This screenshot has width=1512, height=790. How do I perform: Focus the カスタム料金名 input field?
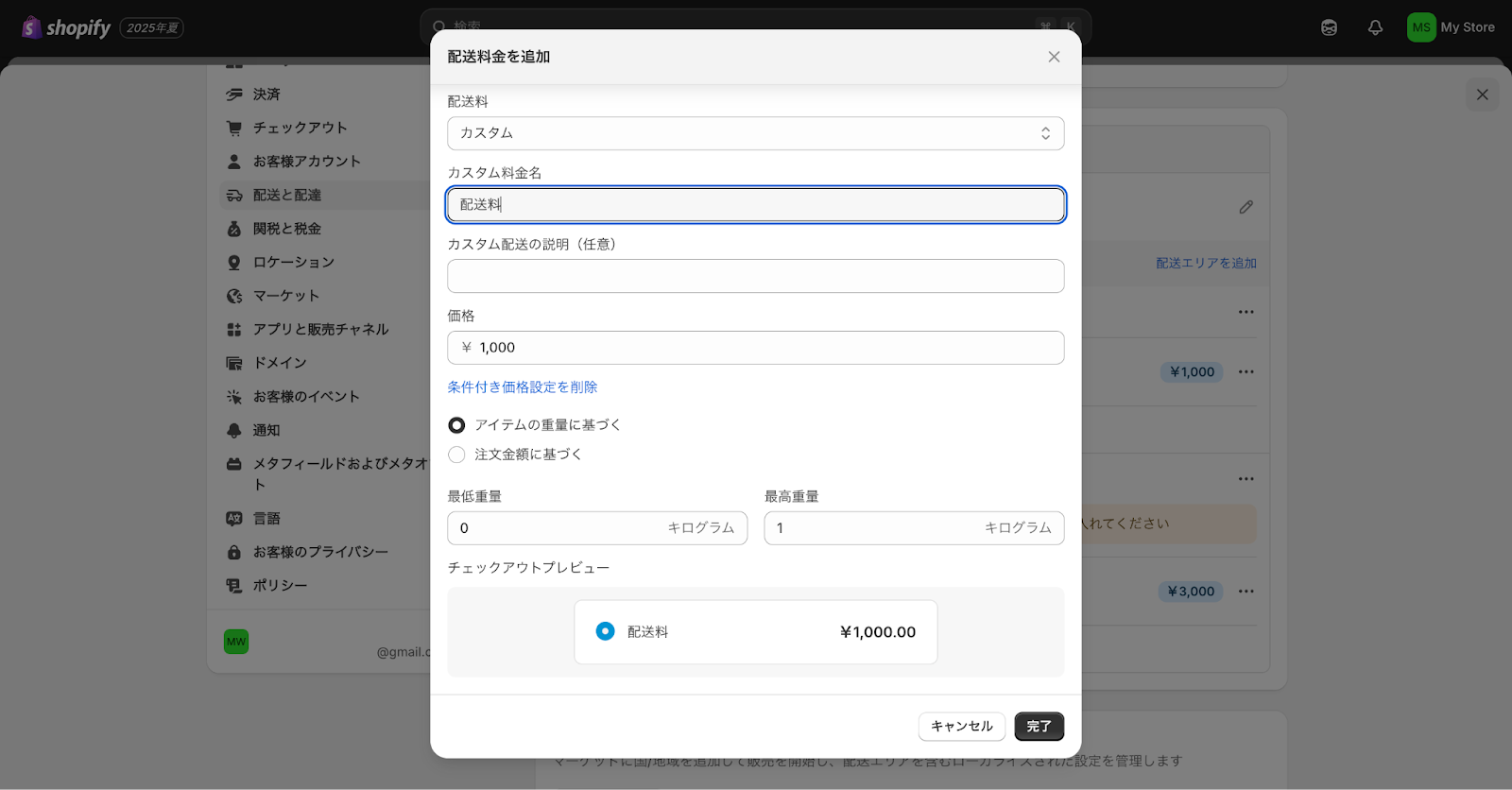[756, 205]
